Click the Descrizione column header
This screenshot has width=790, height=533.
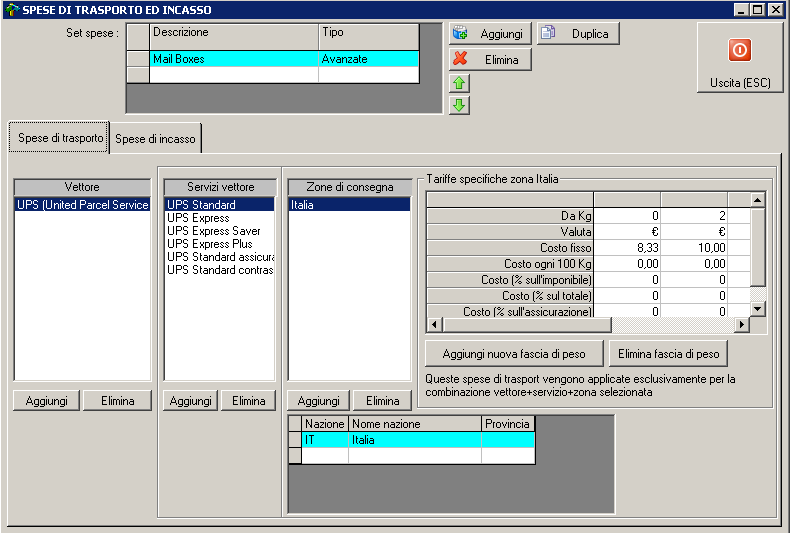234,37
